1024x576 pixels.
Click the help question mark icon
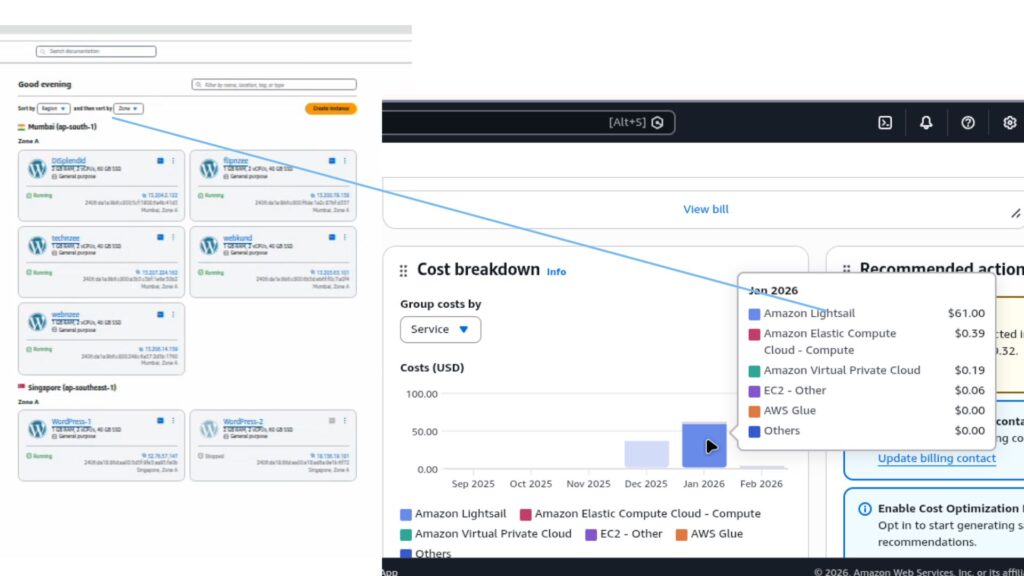click(967, 122)
